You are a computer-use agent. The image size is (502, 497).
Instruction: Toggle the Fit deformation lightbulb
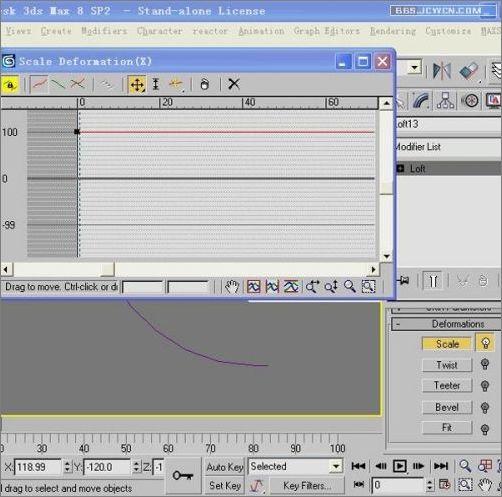[485, 429]
